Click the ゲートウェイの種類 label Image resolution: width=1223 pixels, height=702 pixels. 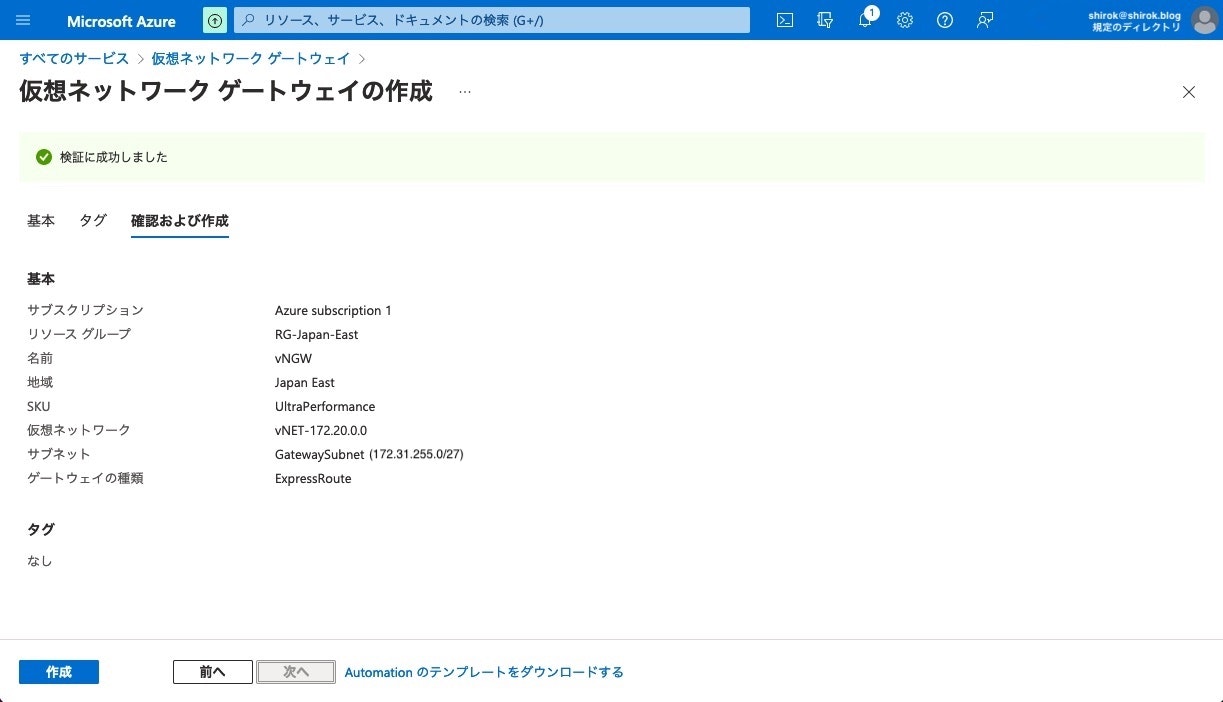(85, 478)
